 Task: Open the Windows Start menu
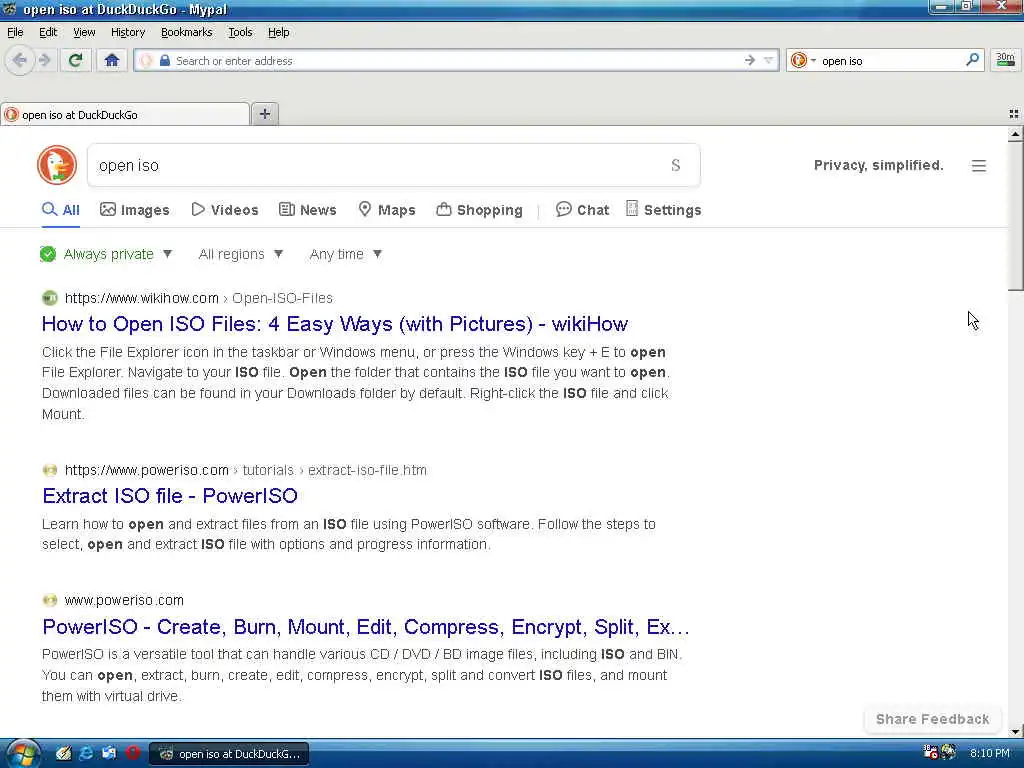pos(22,754)
